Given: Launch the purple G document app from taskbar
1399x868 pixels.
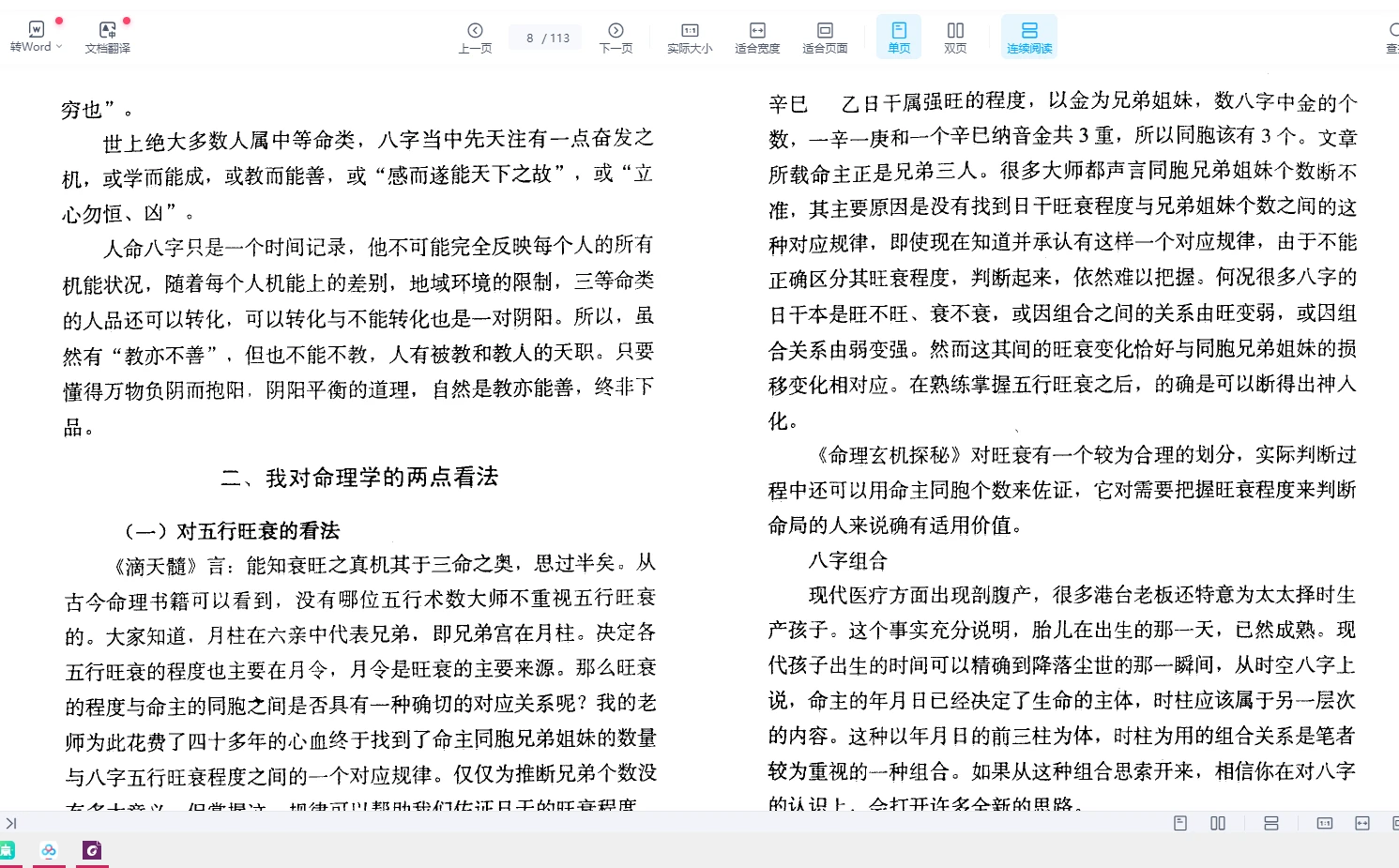Looking at the screenshot, I should (91, 851).
